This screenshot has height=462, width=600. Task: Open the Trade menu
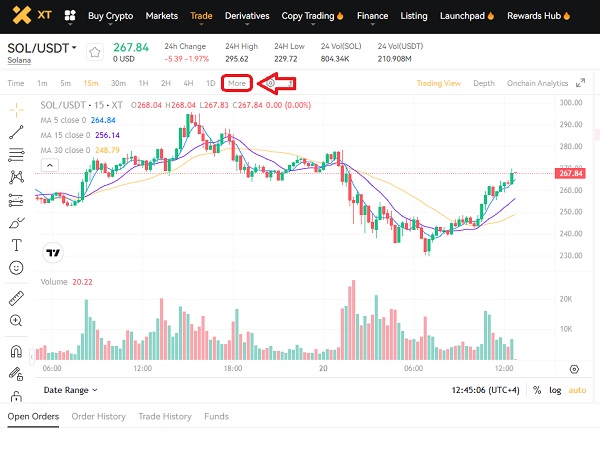(201, 16)
